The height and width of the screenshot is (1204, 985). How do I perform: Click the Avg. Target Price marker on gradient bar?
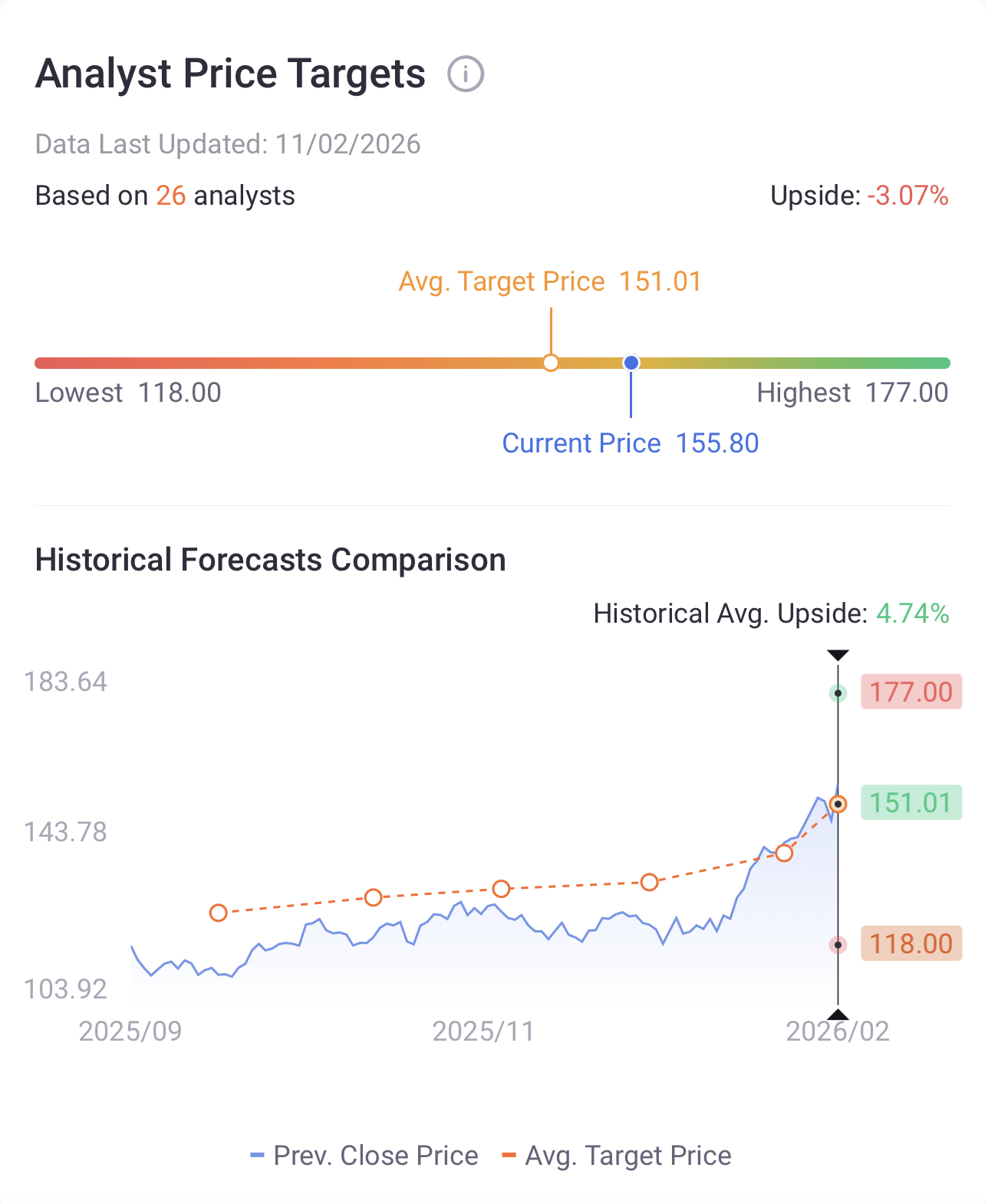point(551,363)
